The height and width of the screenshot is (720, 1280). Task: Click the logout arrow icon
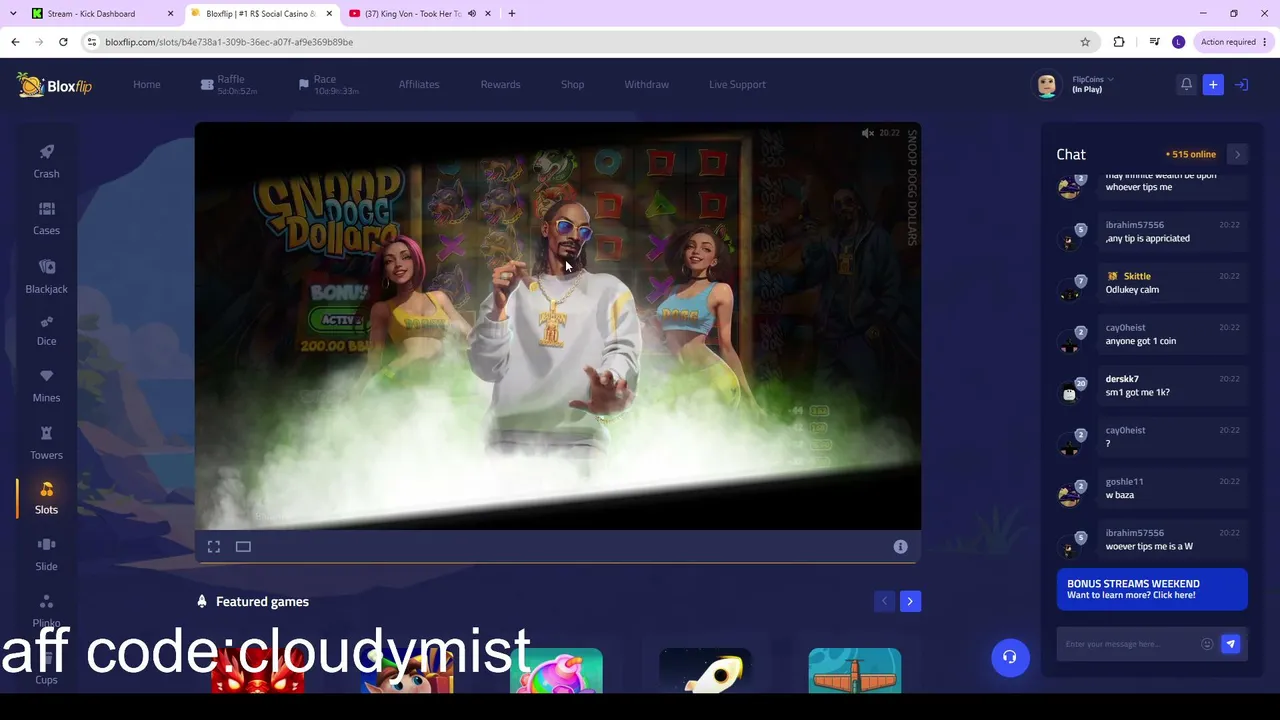[1241, 85]
